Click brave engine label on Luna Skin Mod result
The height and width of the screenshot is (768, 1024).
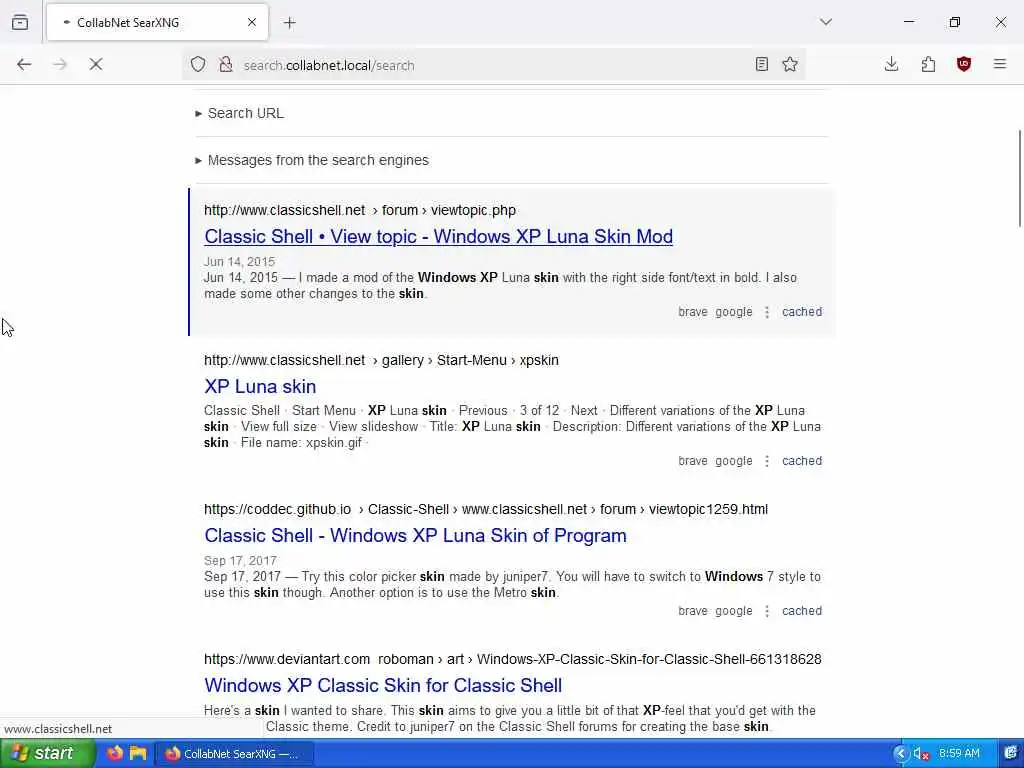[x=693, y=312]
